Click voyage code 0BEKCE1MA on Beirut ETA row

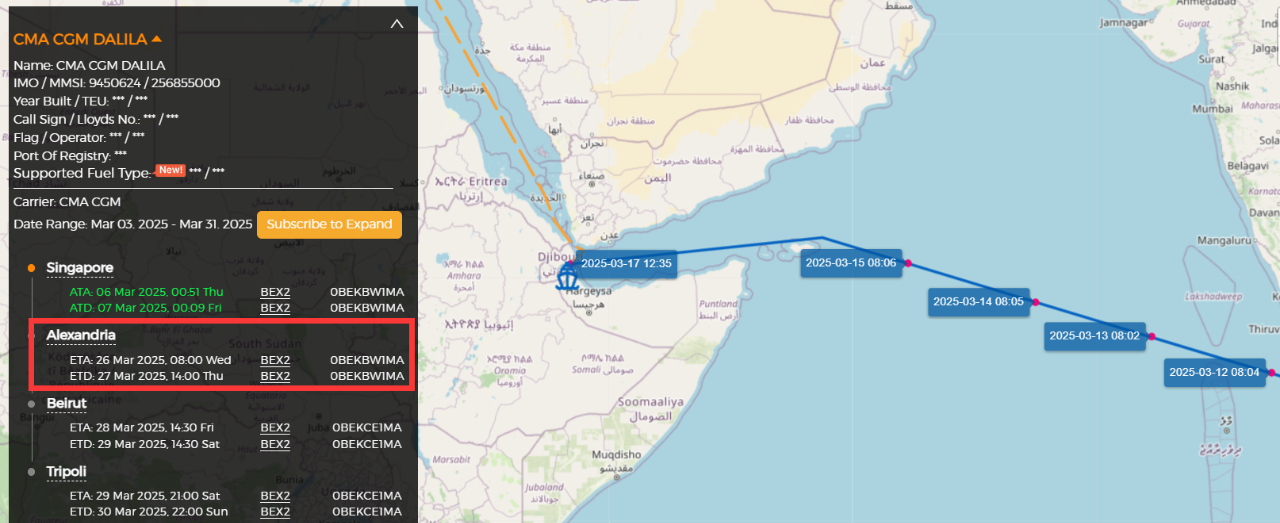[367, 428]
